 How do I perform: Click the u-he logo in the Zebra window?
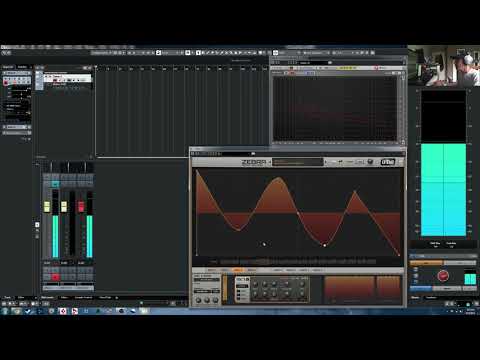tap(388, 162)
